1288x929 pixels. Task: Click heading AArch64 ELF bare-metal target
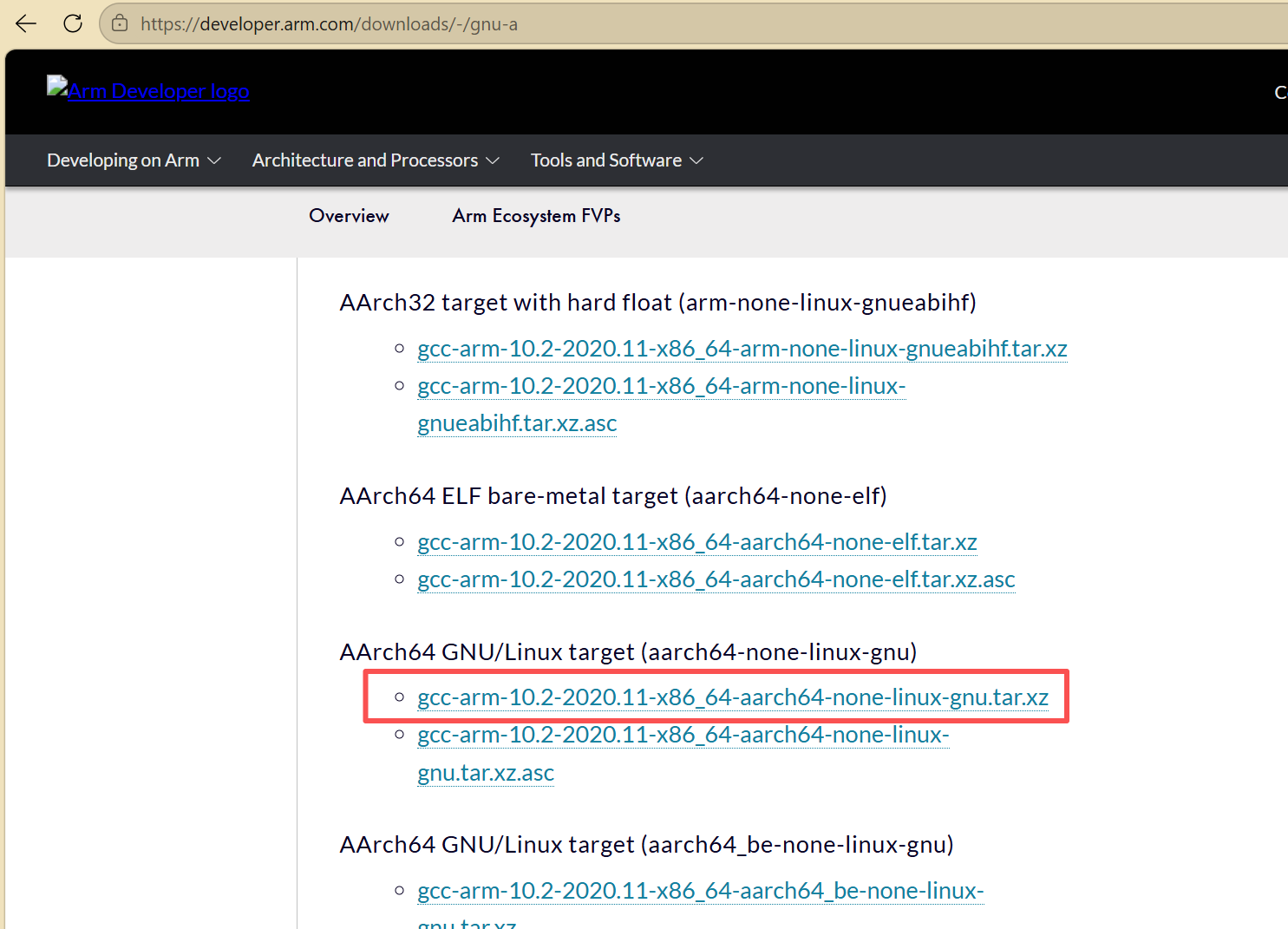pos(613,496)
